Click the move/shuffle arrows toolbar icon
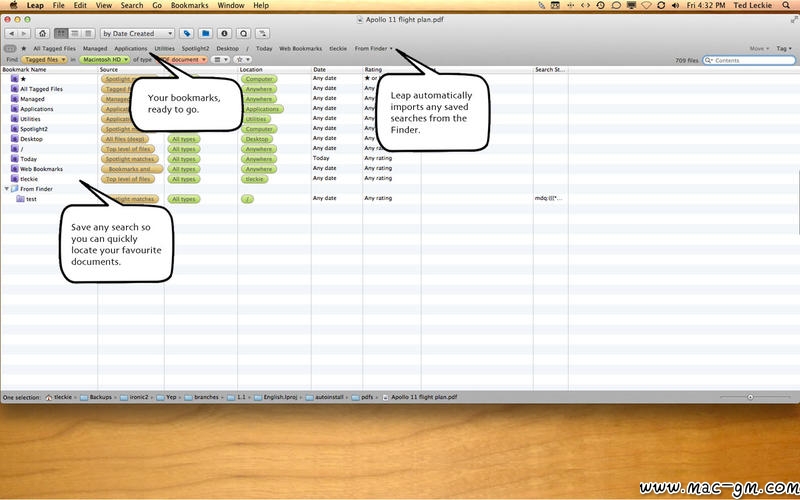The image size is (800, 500). click(x=262, y=33)
